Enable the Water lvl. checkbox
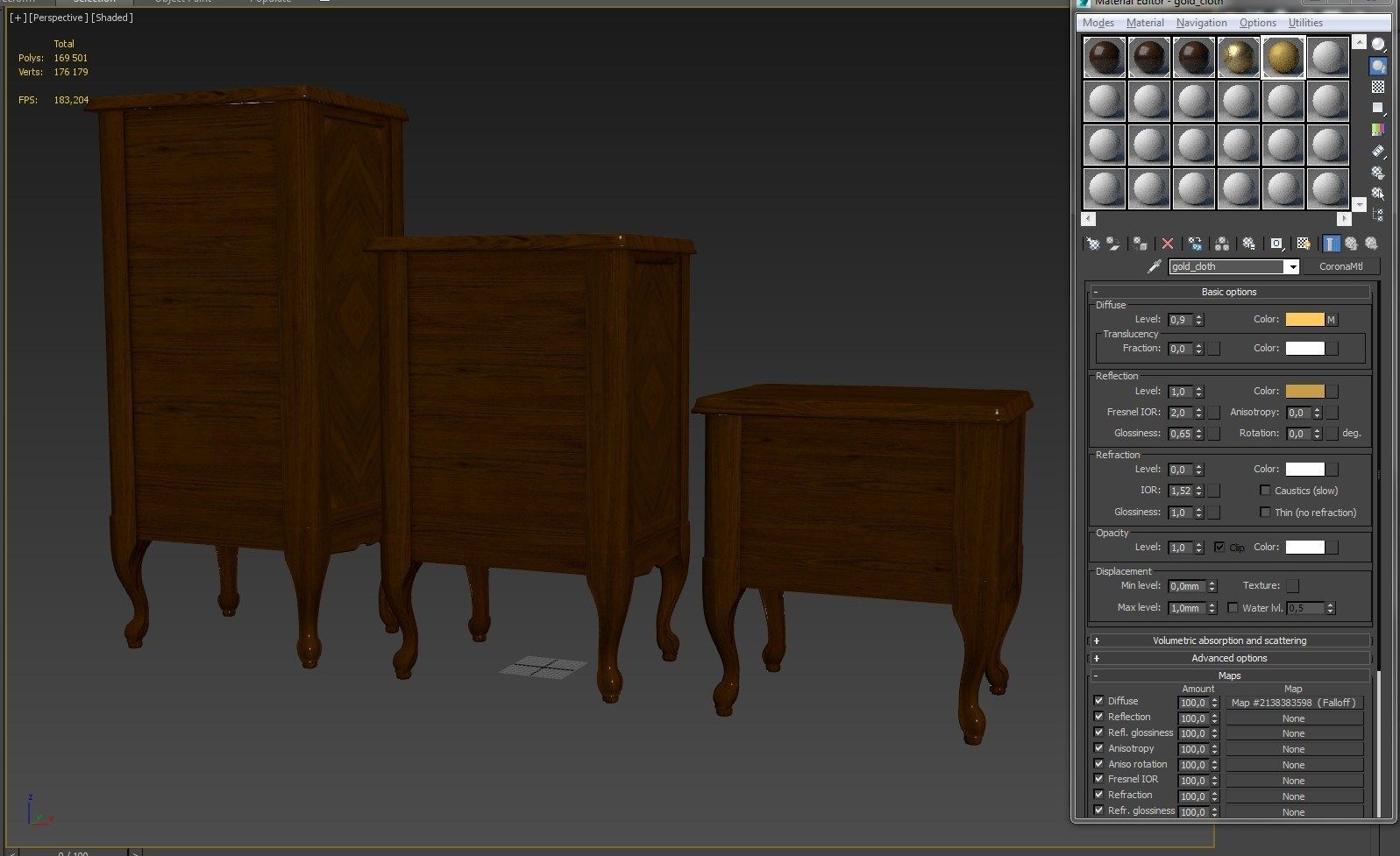The width and height of the screenshot is (1400, 856). (1233, 607)
